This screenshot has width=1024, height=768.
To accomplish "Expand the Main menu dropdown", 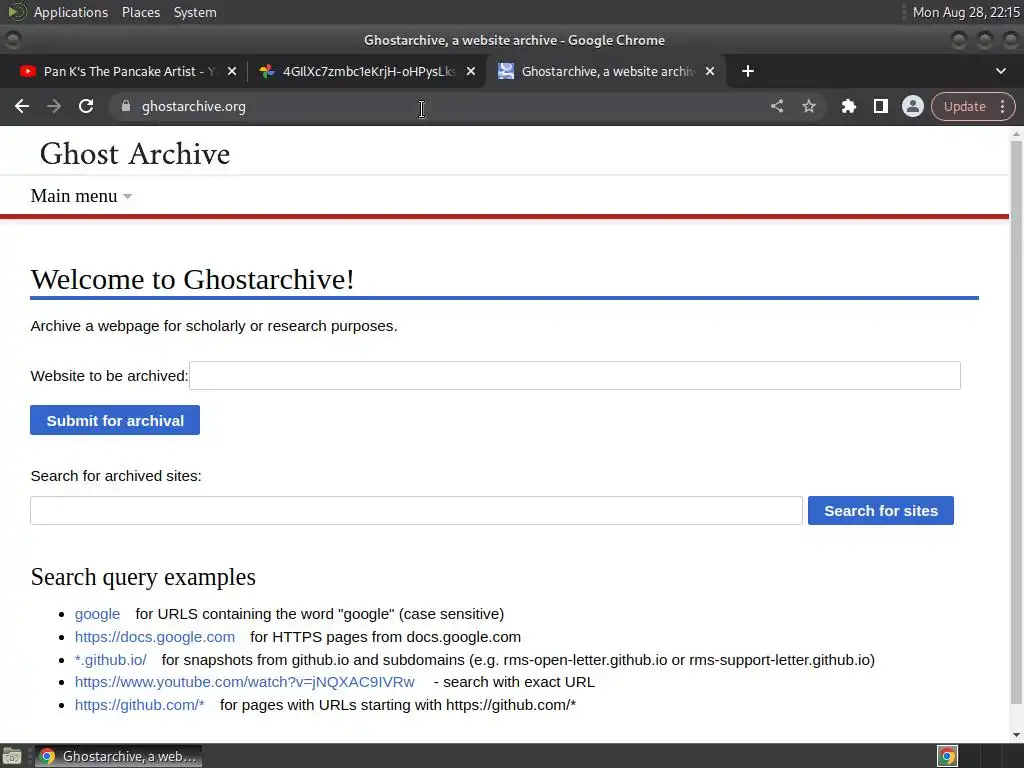I will (81, 196).
